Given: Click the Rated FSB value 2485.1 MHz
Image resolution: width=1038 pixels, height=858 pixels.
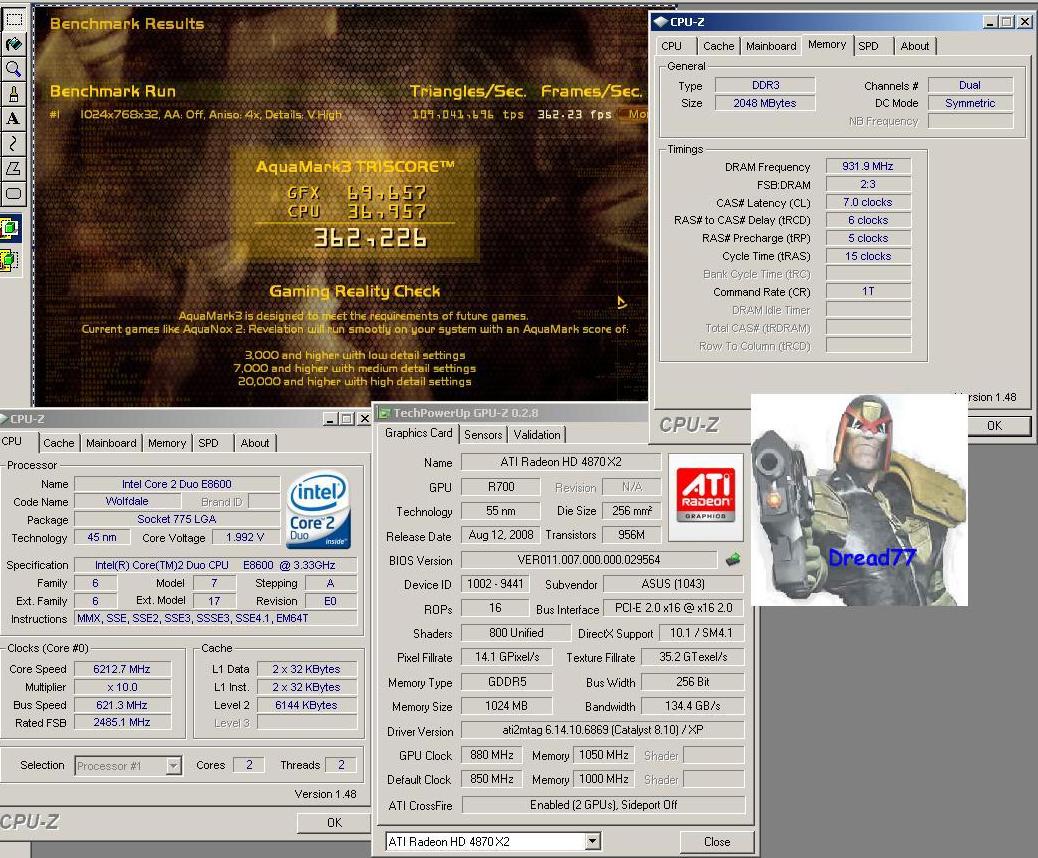Looking at the screenshot, I should (x=122, y=722).
